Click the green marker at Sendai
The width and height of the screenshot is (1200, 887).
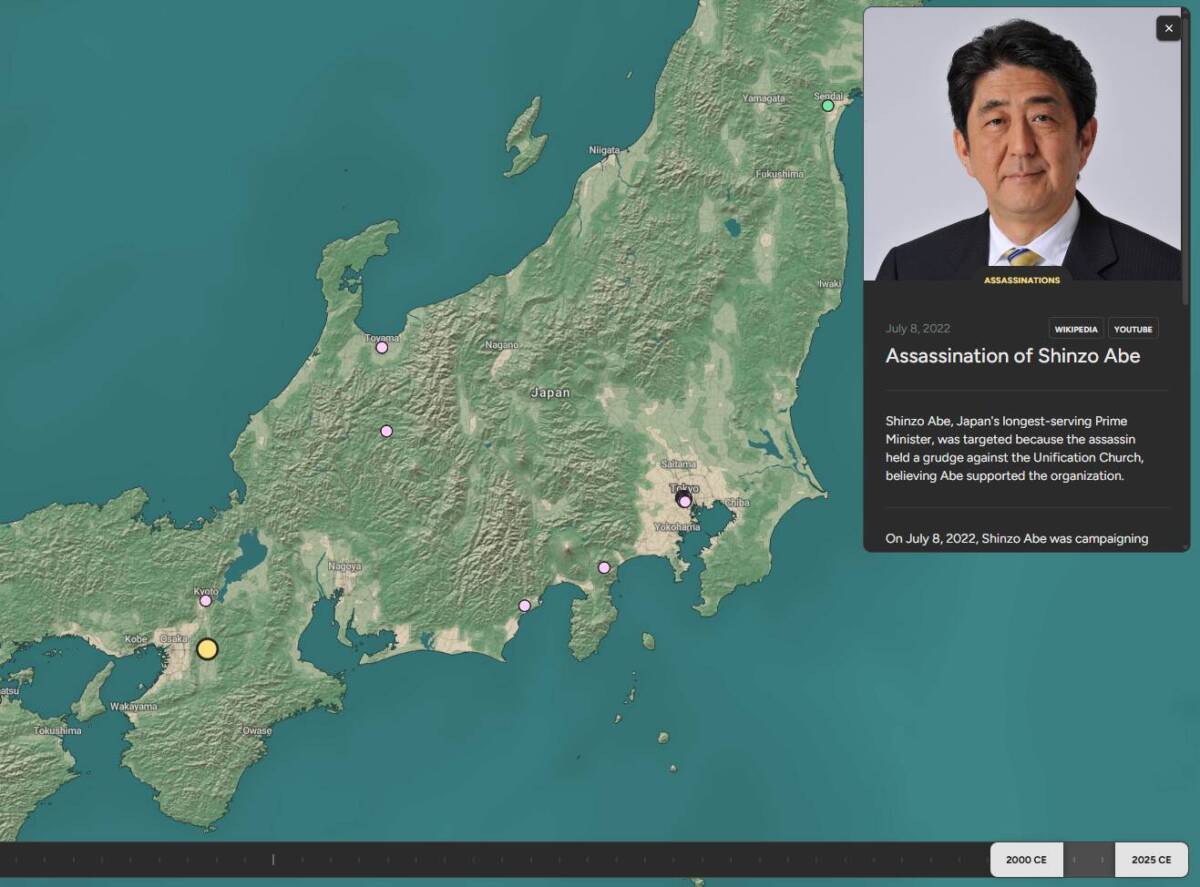coord(828,105)
